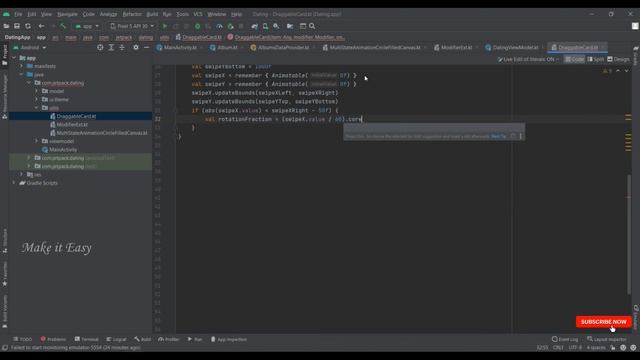The height and width of the screenshot is (360, 640).
Task: Click Collapse All in project panel
Action: (122, 47)
